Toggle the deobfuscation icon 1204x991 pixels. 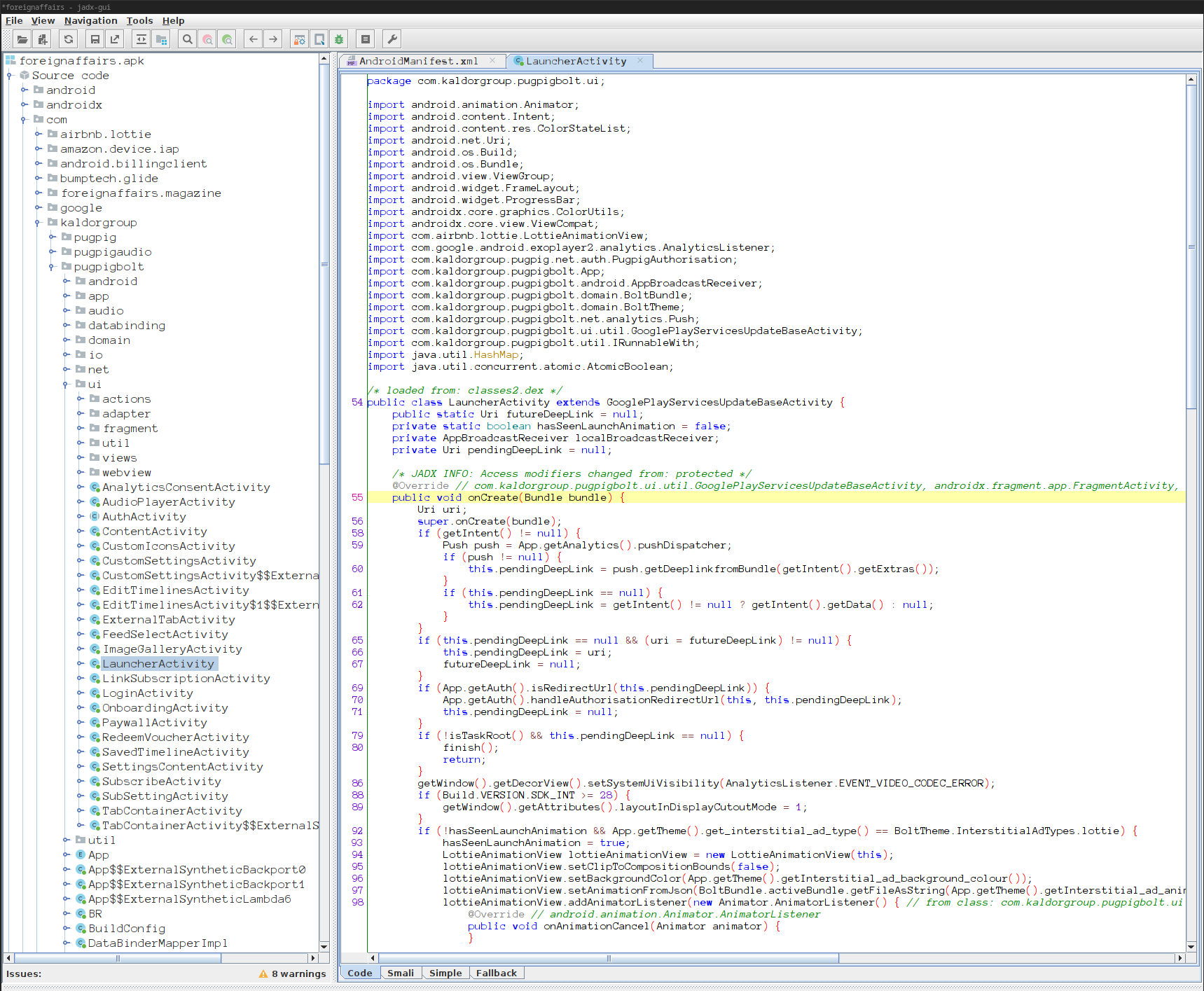(x=299, y=39)
